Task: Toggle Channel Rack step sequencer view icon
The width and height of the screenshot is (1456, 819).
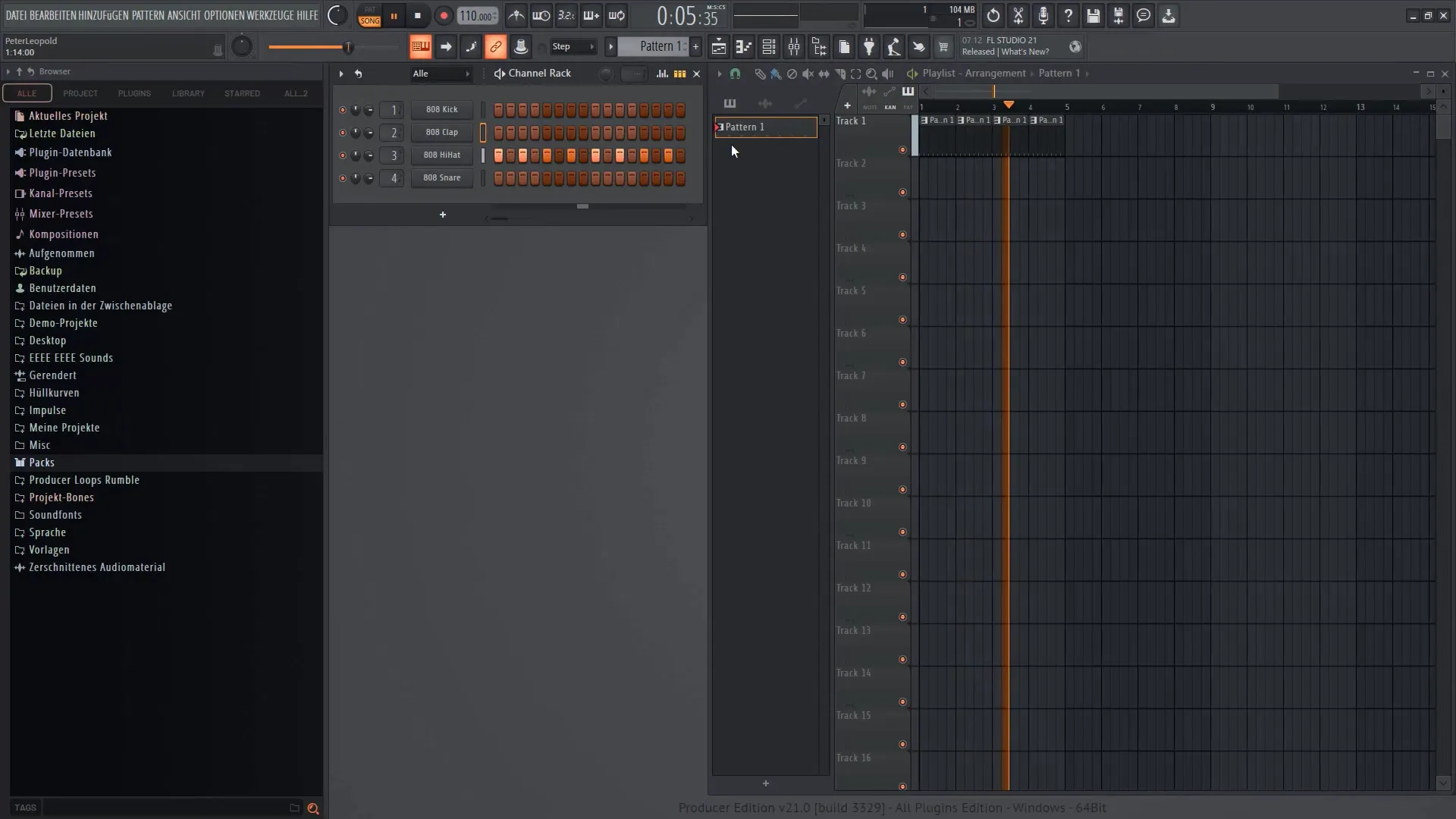Action: [x=679, y=74]
